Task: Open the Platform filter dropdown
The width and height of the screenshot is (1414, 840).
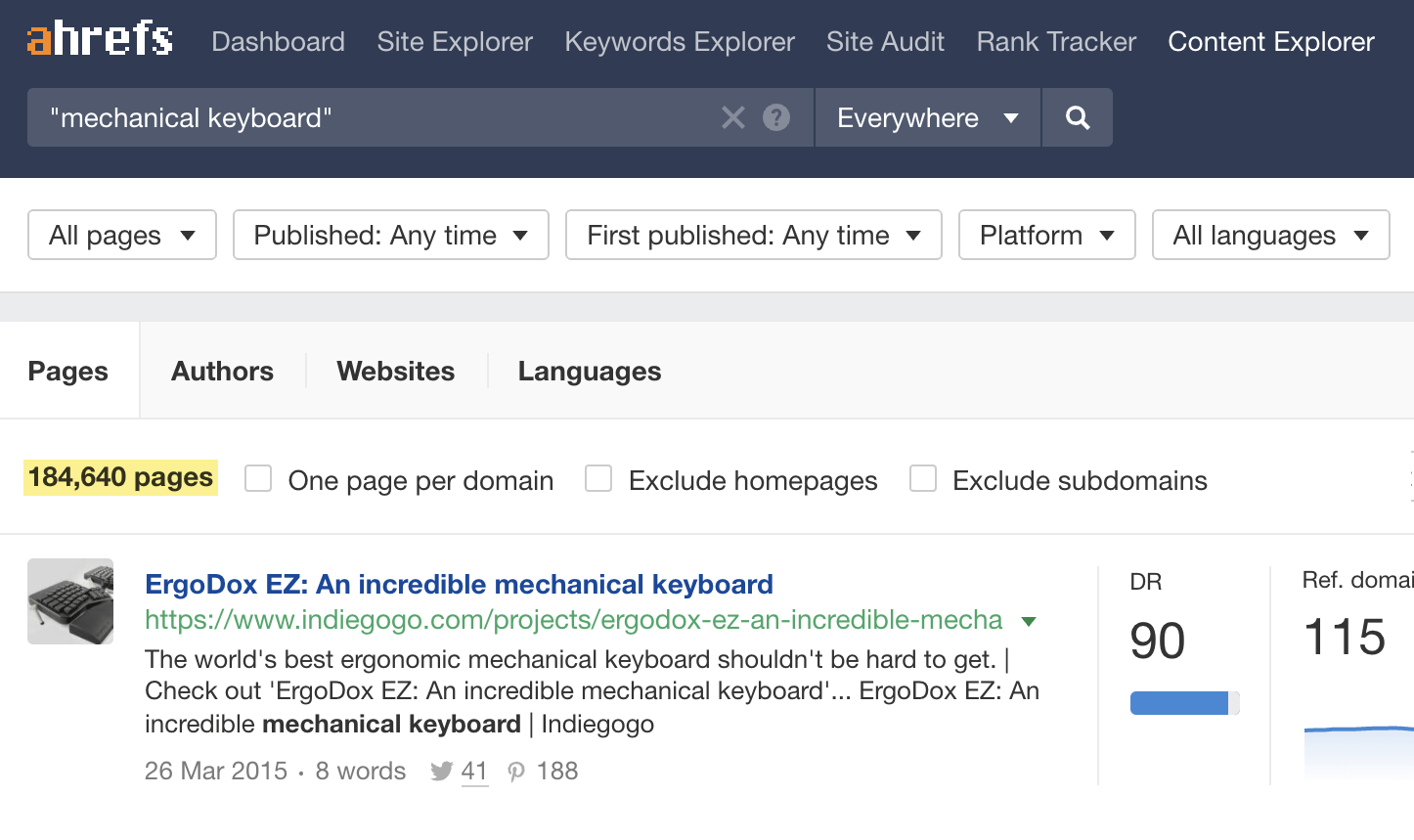Action: (x=1046, y=236)
